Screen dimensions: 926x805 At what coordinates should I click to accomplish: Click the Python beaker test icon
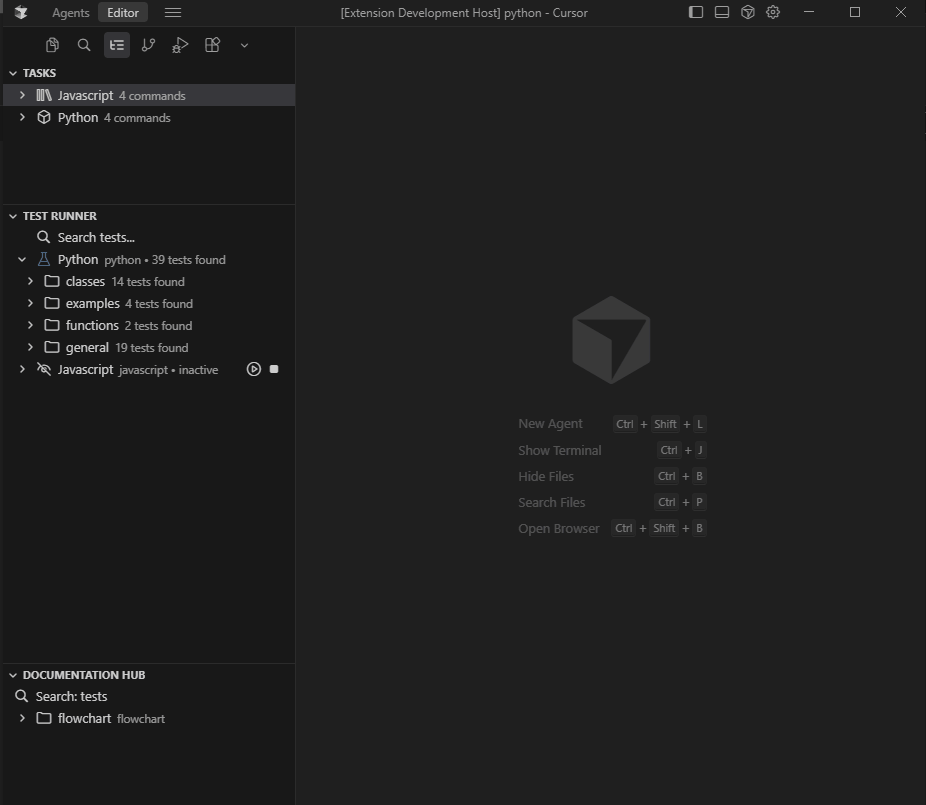coord(44,259)
